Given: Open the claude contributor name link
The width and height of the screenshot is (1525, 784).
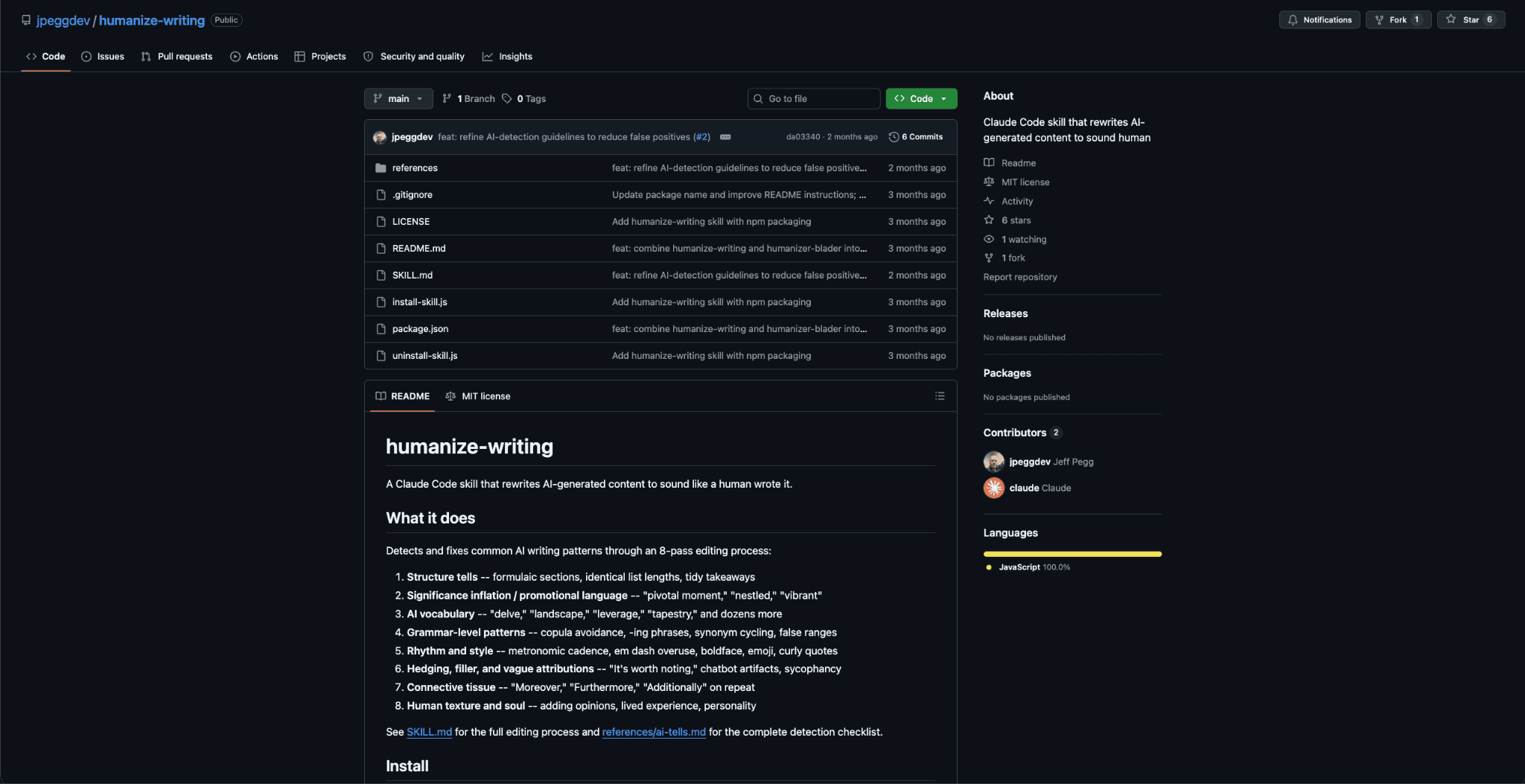Looking at the screenshot, I should pyautogui.click(x=1024, y=488).
